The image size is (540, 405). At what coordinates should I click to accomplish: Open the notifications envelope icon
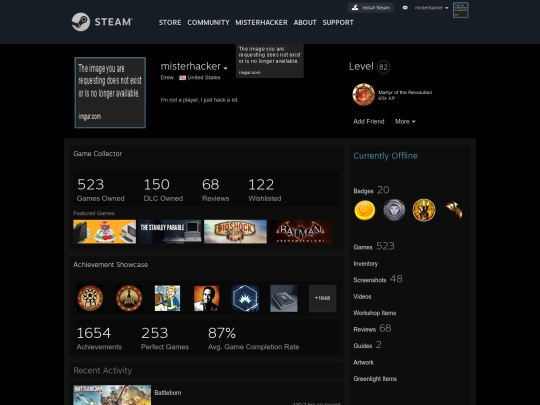(x=405, y=8)
